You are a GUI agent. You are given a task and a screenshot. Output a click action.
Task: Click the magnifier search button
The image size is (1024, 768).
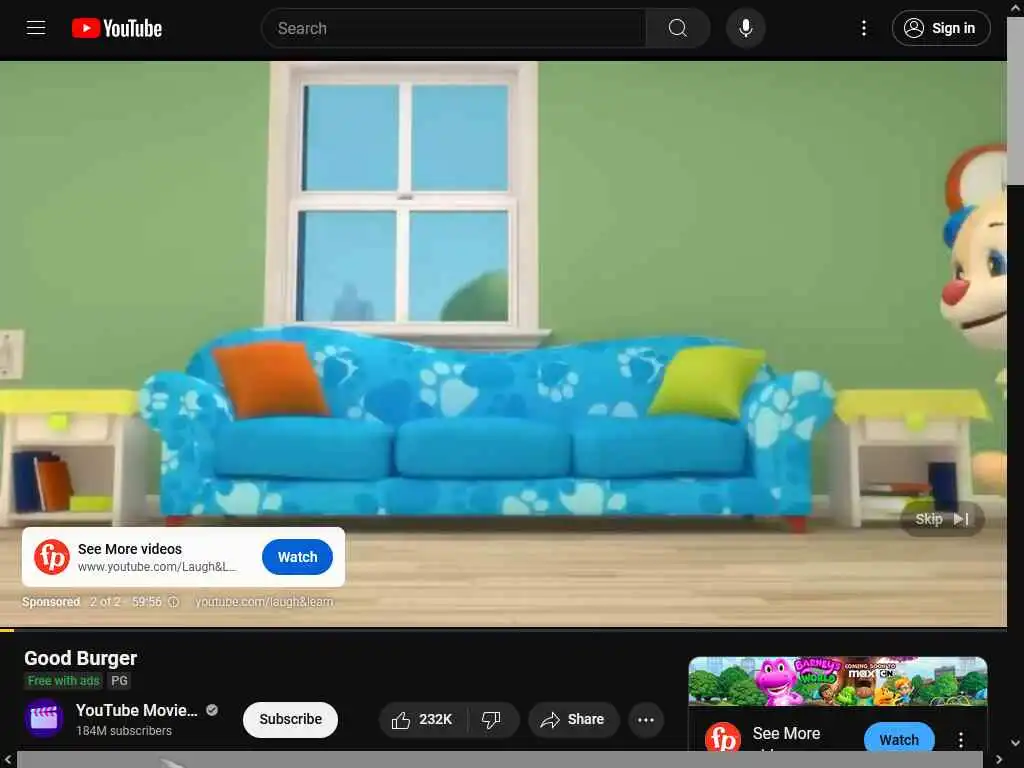678,28
